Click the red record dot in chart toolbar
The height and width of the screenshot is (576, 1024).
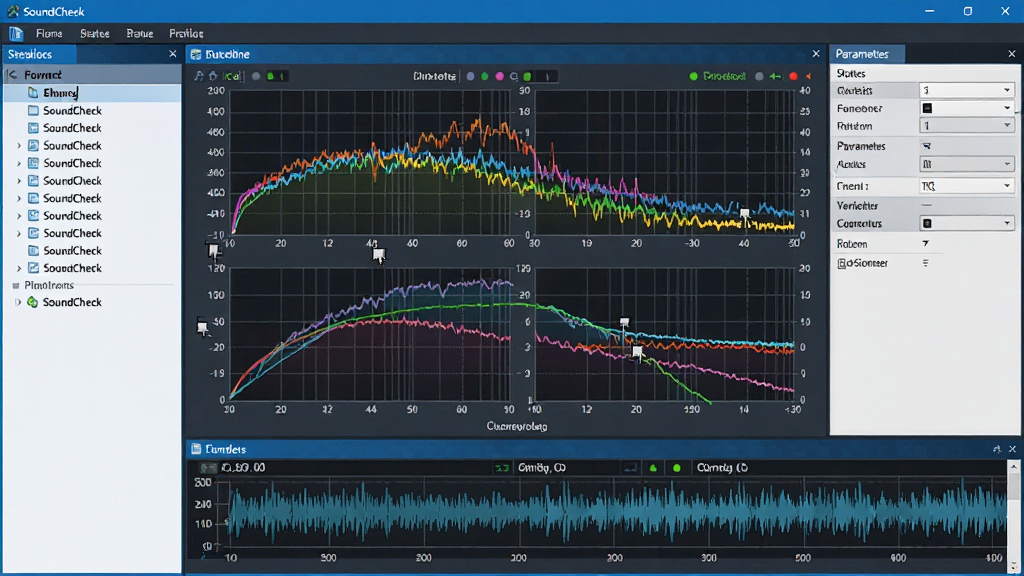(793, 76)
